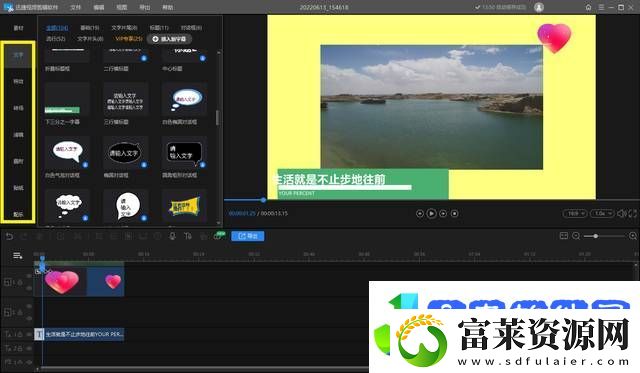Image resolution: width=640 pixels, height=373 pixels.
Task: Enter fullscreen preview
Action: (632, 213)
